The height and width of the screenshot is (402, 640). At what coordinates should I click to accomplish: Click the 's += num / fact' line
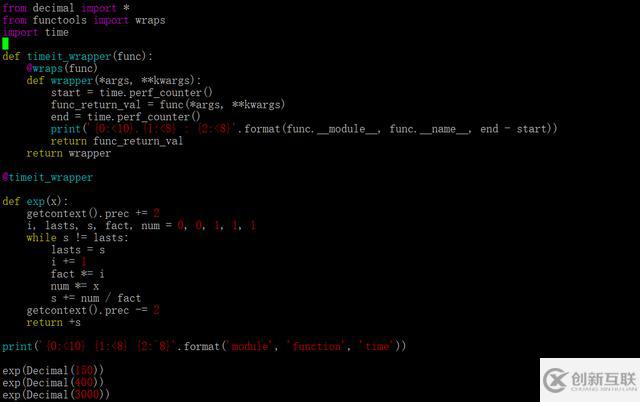point(96,298)
